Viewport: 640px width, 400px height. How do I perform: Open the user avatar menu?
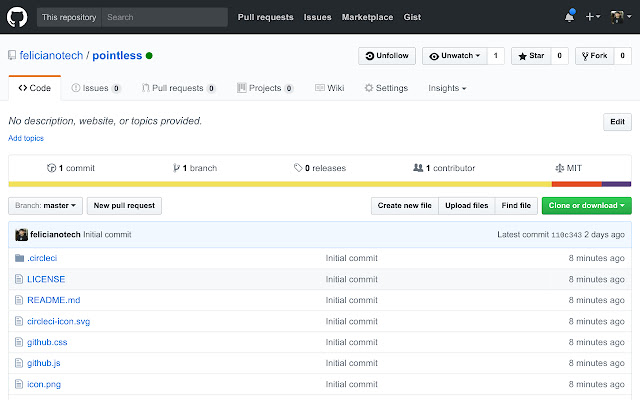620,17
